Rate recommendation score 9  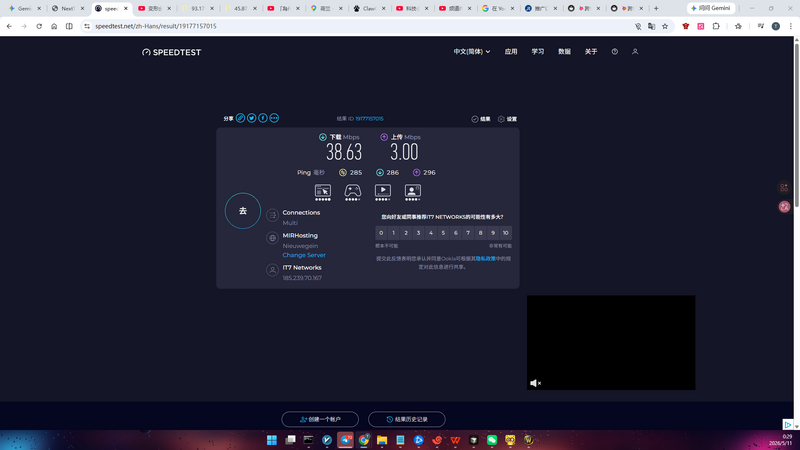[x=493, y=233]
